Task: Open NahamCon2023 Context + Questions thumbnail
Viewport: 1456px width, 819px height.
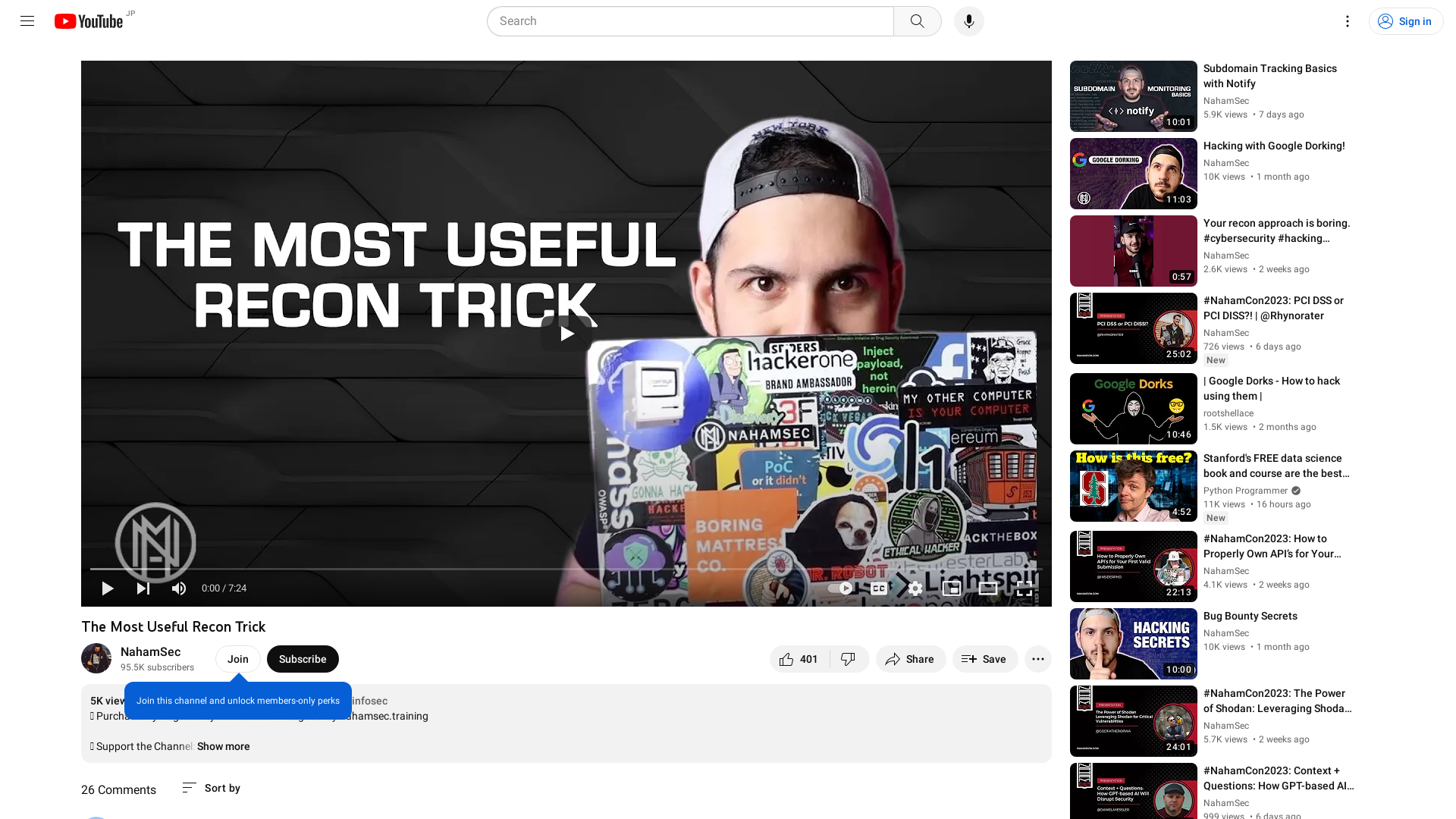Action: tap(1133, 791)
